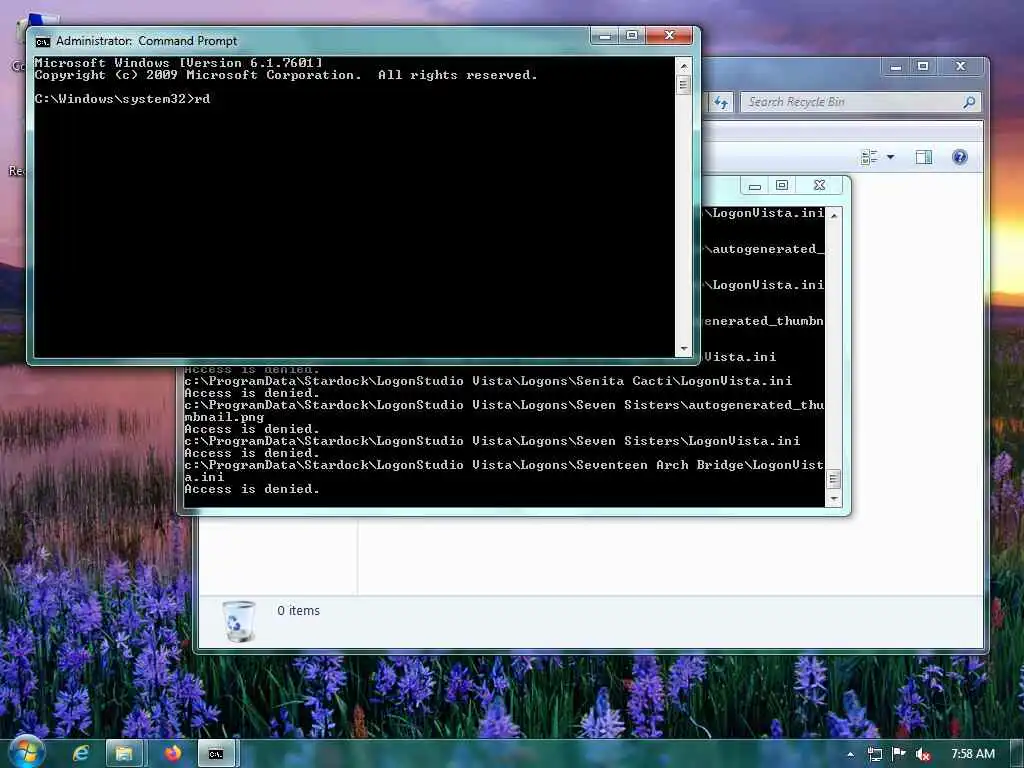Click the Search Recycle Bin field
1024x768 pixels.
861,102
